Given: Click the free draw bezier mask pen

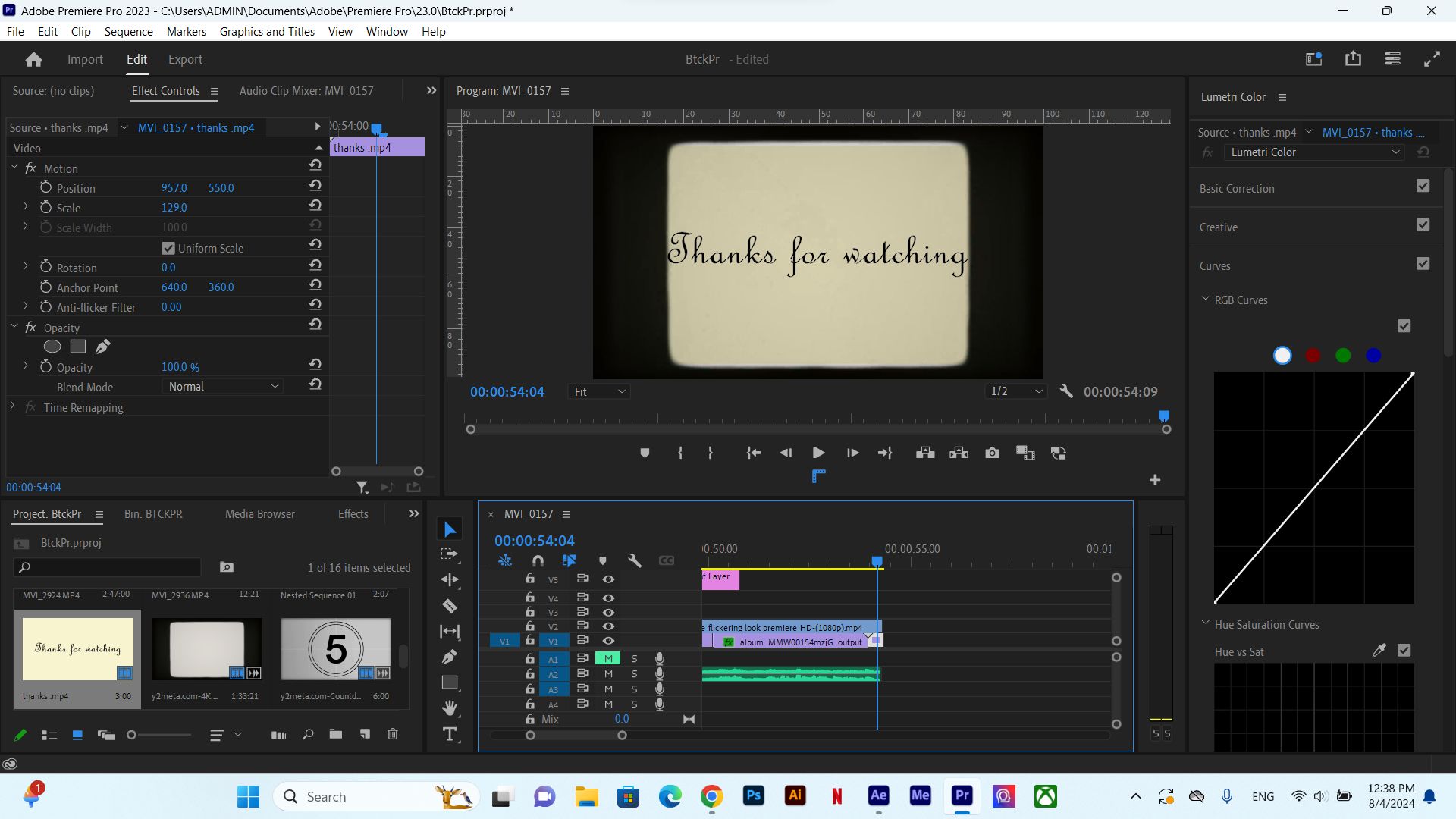Looking at the screenshot, I should [103, 347].
